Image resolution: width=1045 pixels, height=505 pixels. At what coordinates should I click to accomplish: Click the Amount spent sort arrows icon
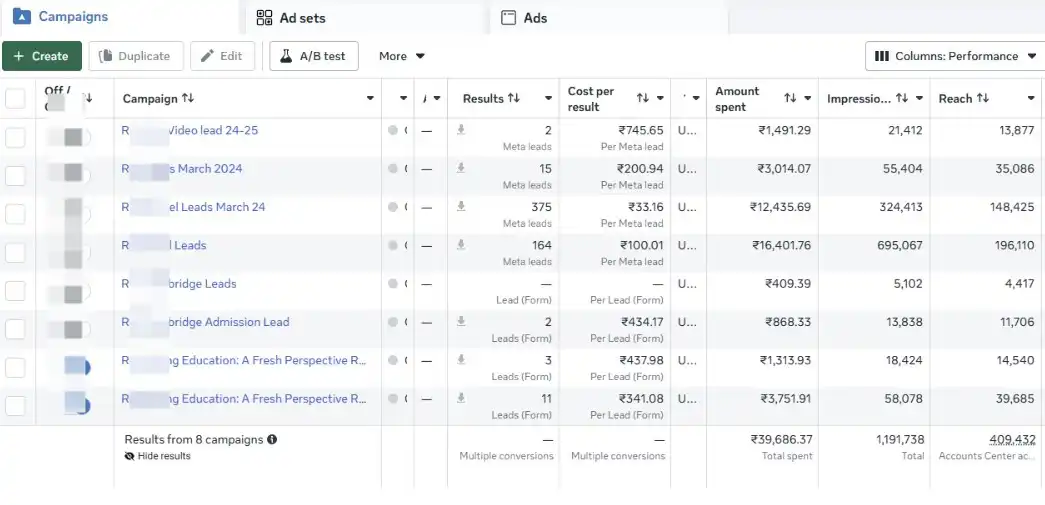pos(790,98)
